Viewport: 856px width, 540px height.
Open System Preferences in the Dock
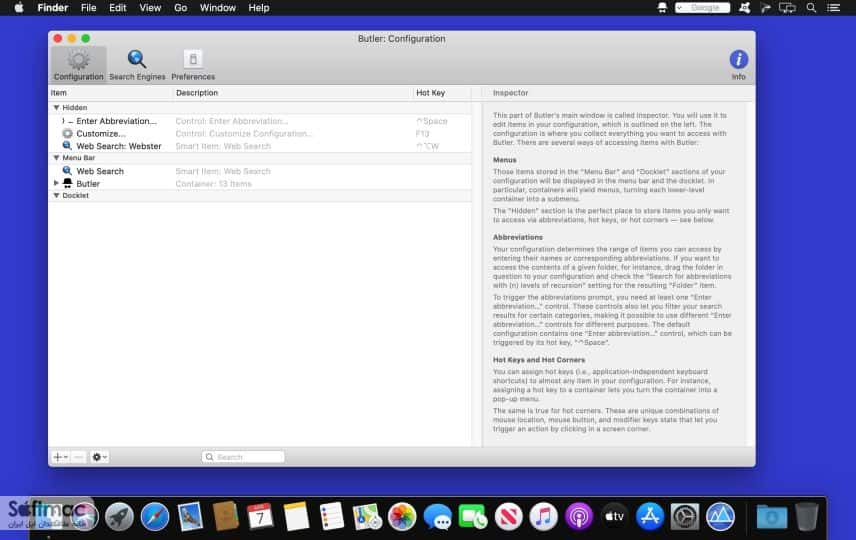685,516
